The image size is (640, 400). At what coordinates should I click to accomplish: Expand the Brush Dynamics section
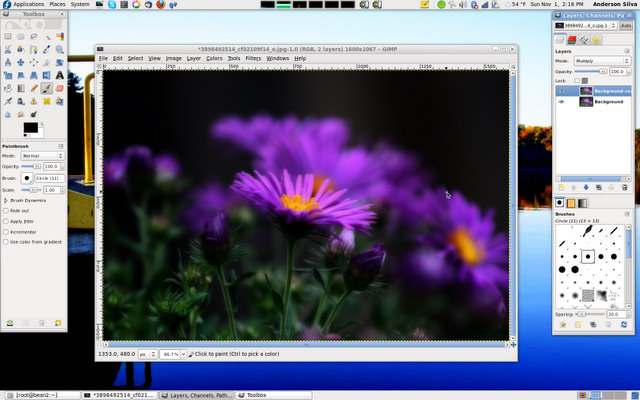click(x=5, y=200)
